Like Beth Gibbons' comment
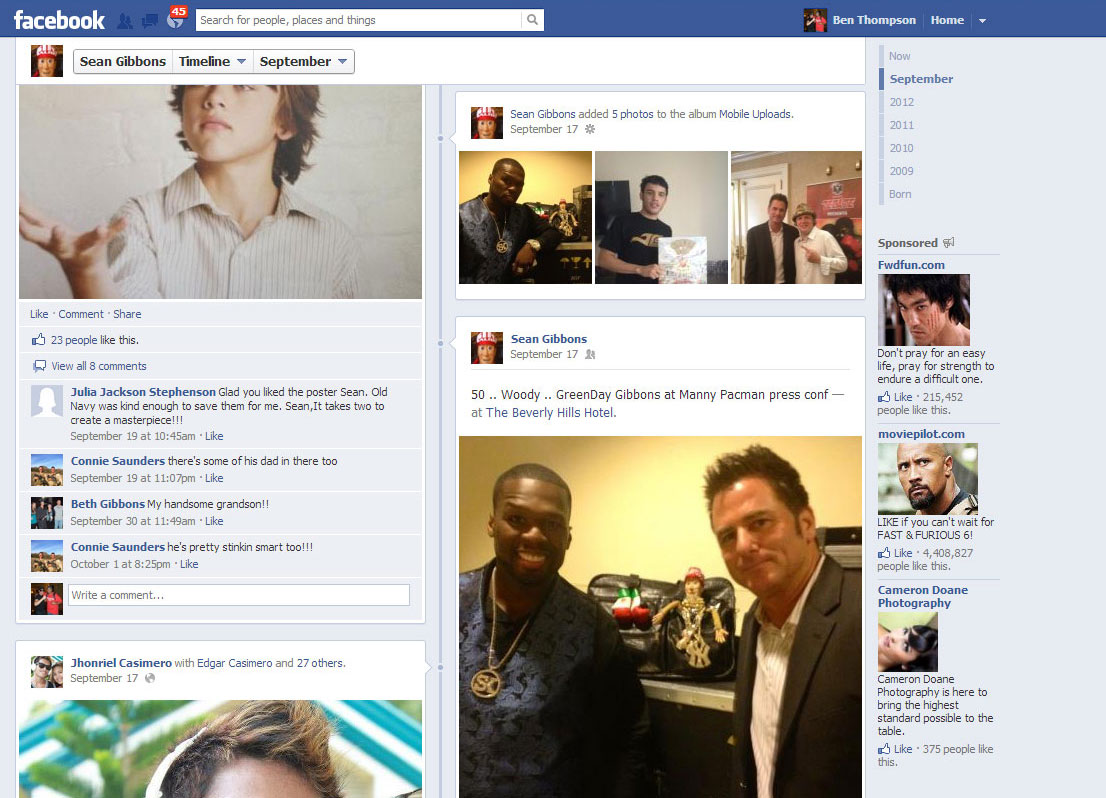The width and height of the screenshot is (1106, 798). pyautogui.click(x=214, y=521)
